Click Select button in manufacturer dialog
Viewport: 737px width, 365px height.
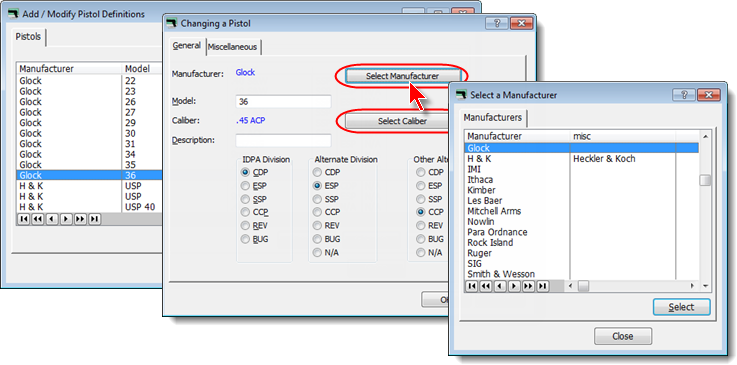click(682, 307)
